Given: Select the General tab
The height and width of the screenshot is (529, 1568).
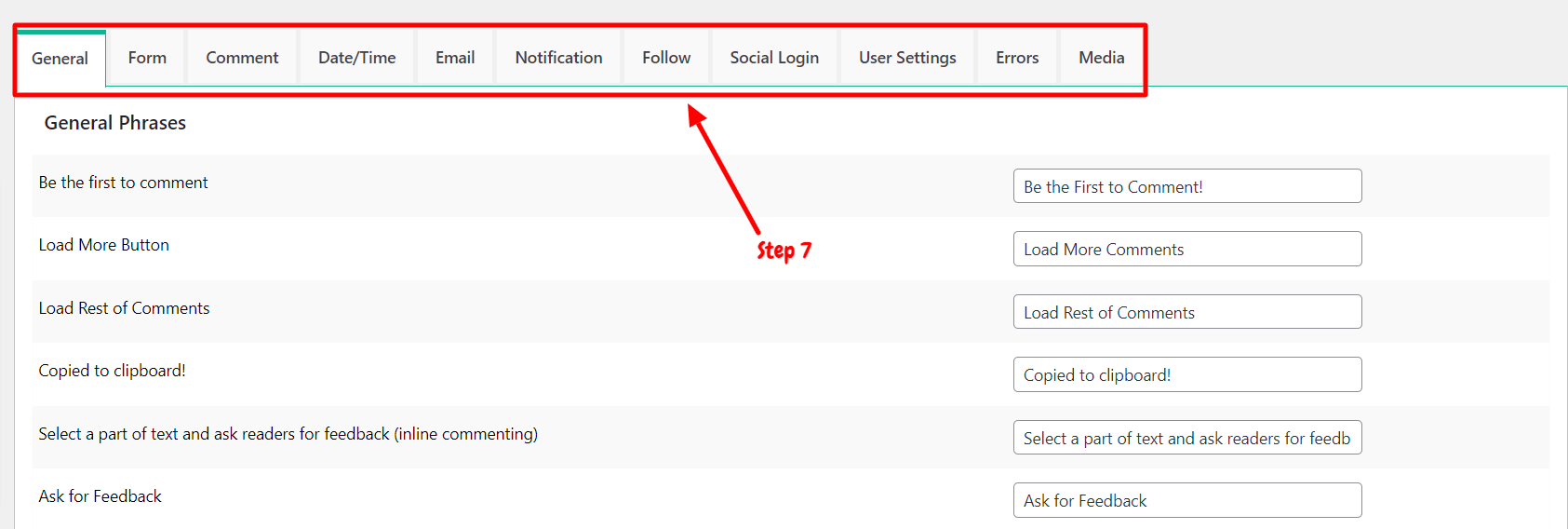Looking at the screenshot, I should [x=60, y=59].
